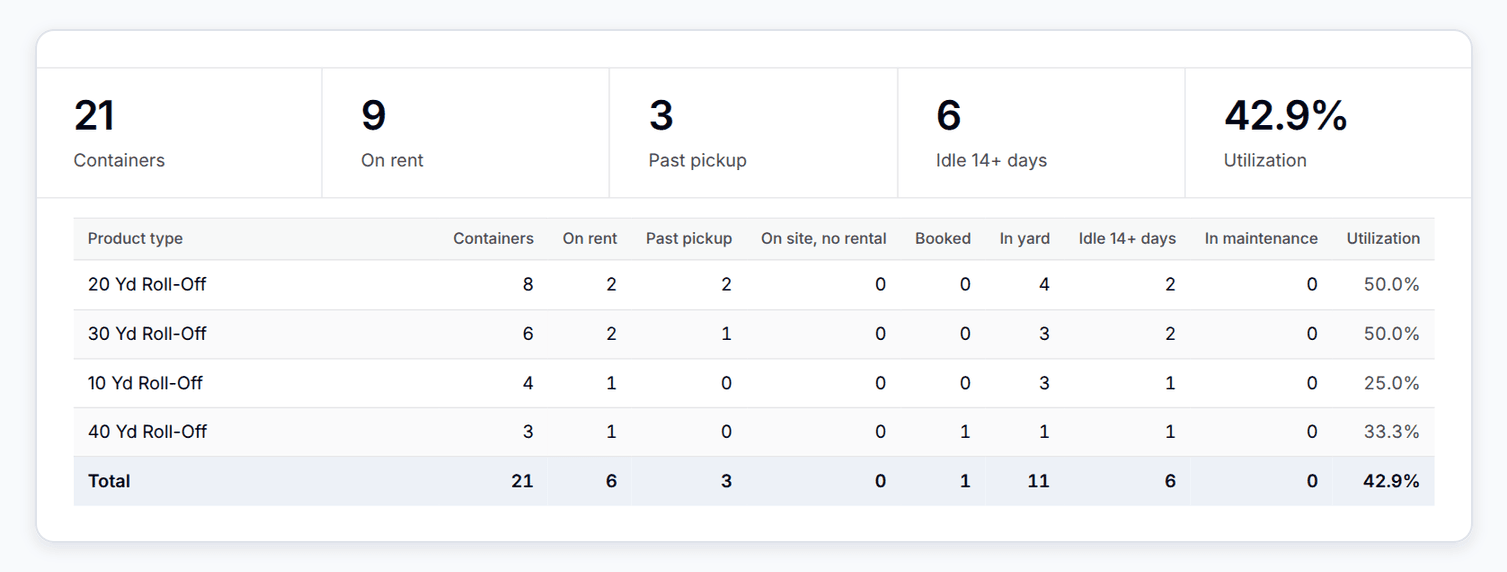Click the Booked column header

(943, 239)
